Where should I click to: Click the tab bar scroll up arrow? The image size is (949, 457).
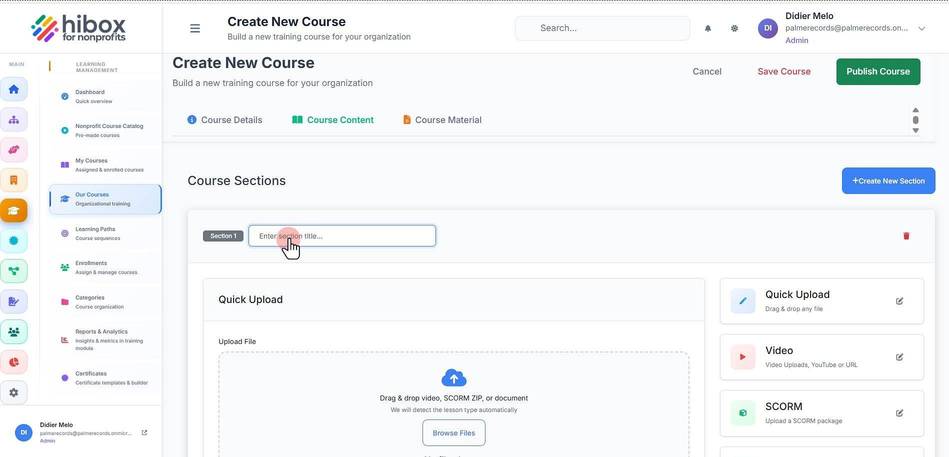[x=916, y=110]
